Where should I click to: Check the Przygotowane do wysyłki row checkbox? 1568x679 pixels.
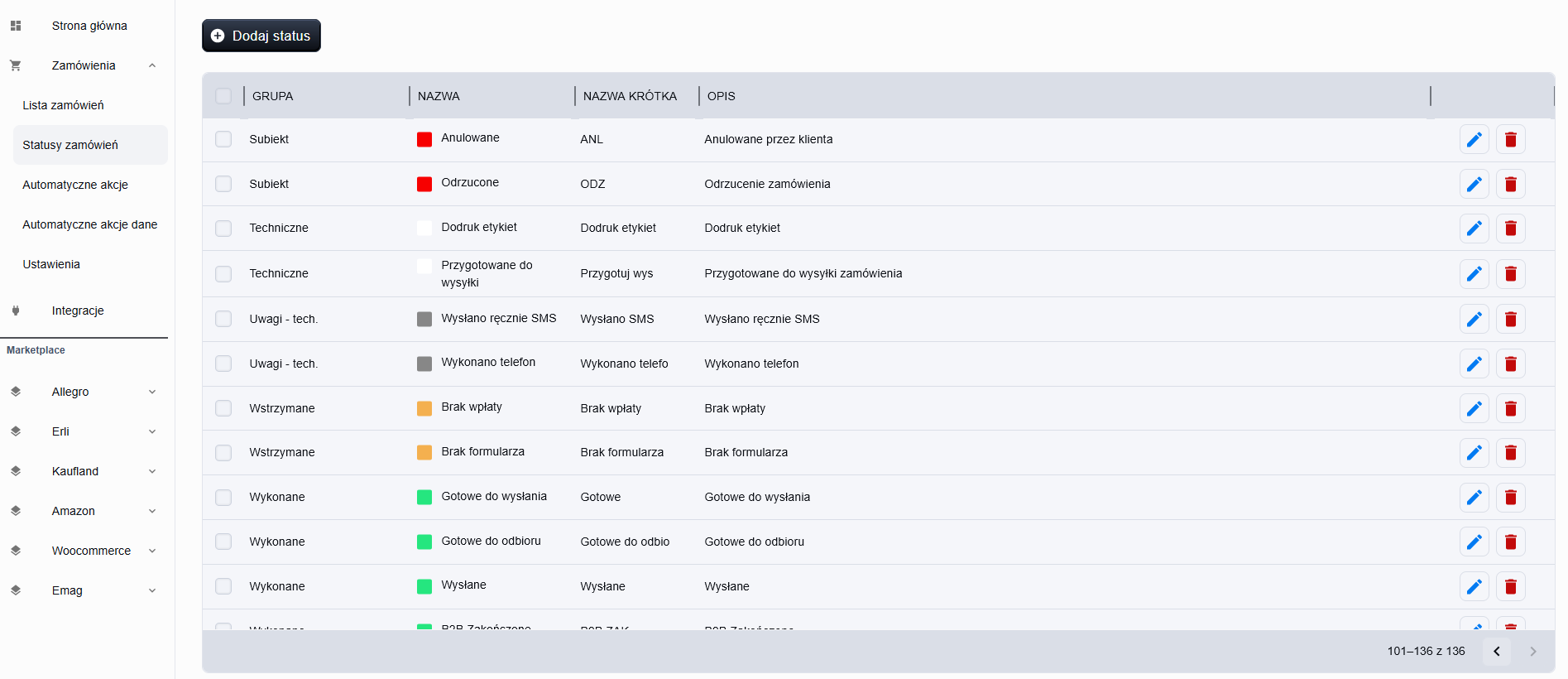[223, 273]
